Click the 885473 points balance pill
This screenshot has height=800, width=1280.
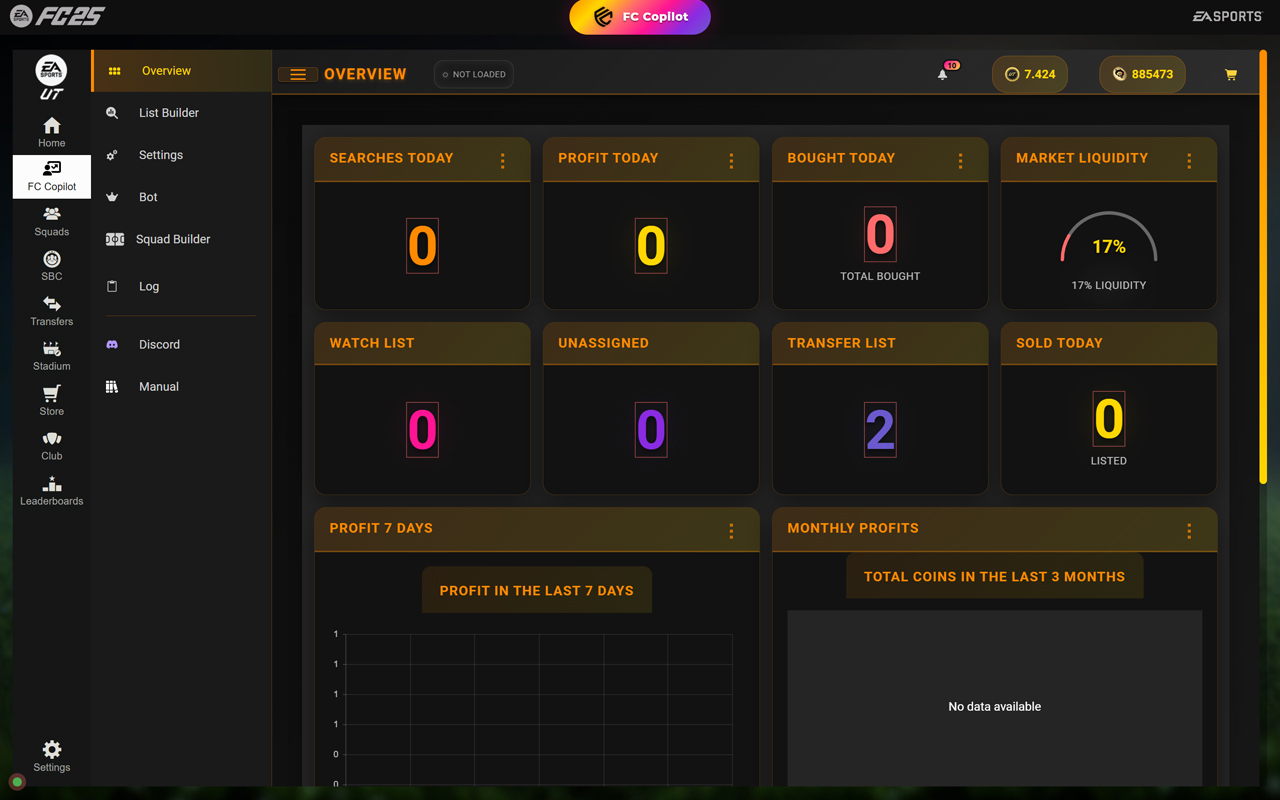point(1143,74)
